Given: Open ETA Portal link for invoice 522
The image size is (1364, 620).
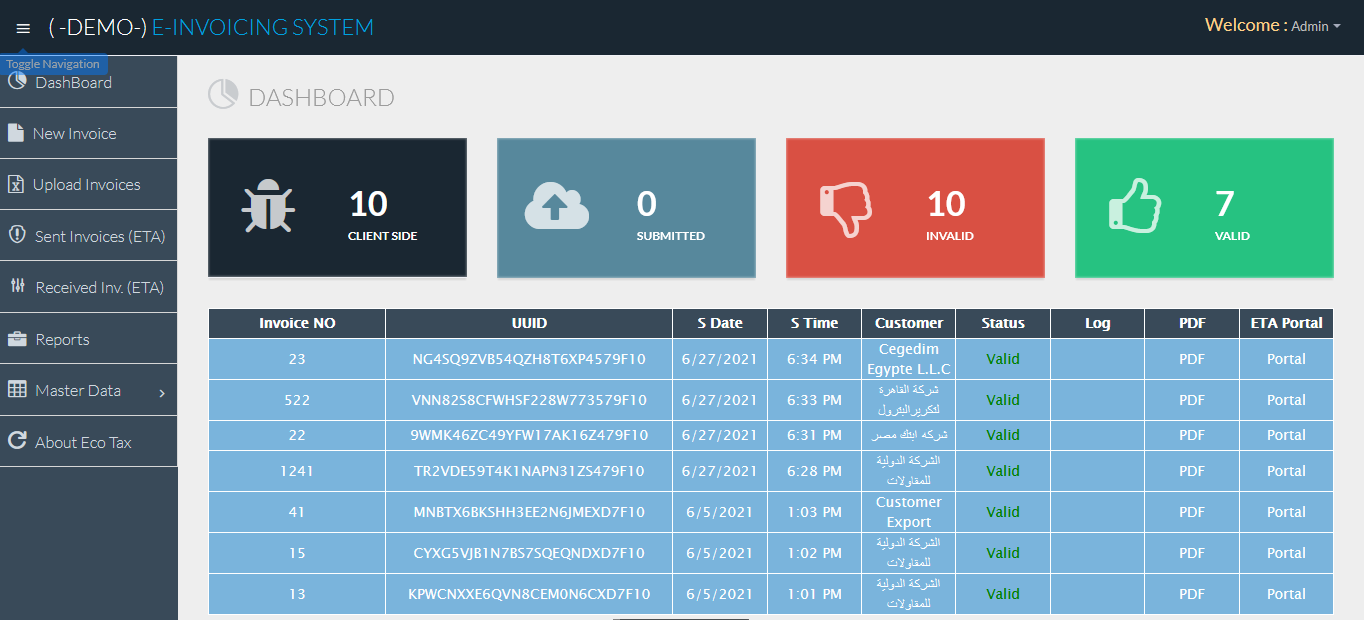Looking at the screenshot, I should (1286, 400).
